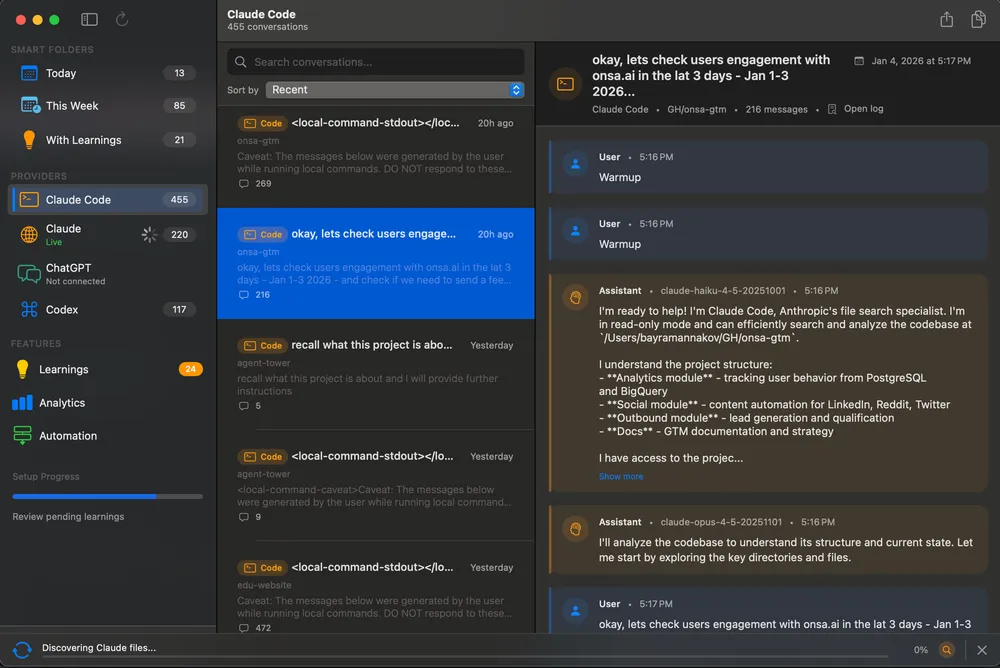Click the share icon at top right
The image size is (1000, 668).
point(946,19)
